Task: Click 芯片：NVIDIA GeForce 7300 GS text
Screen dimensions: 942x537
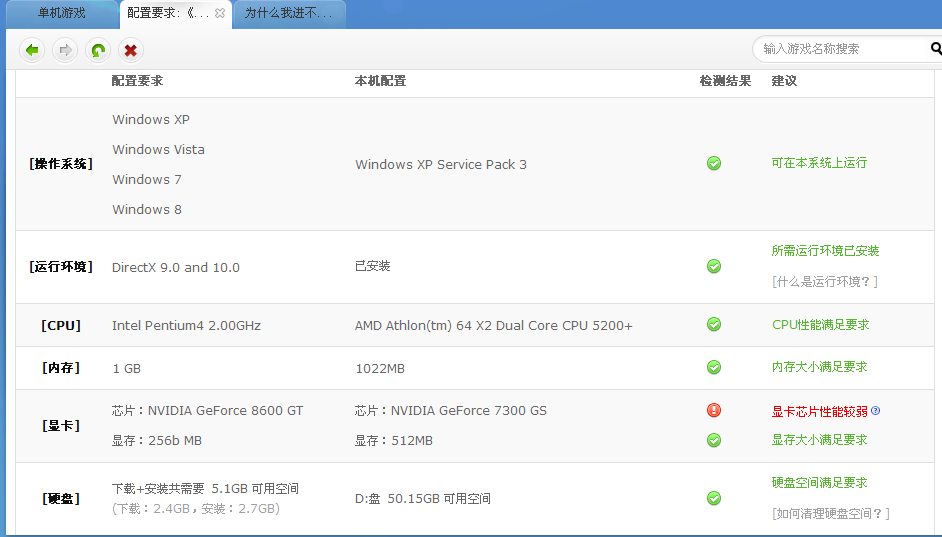Action: click(x=451, y=411)
